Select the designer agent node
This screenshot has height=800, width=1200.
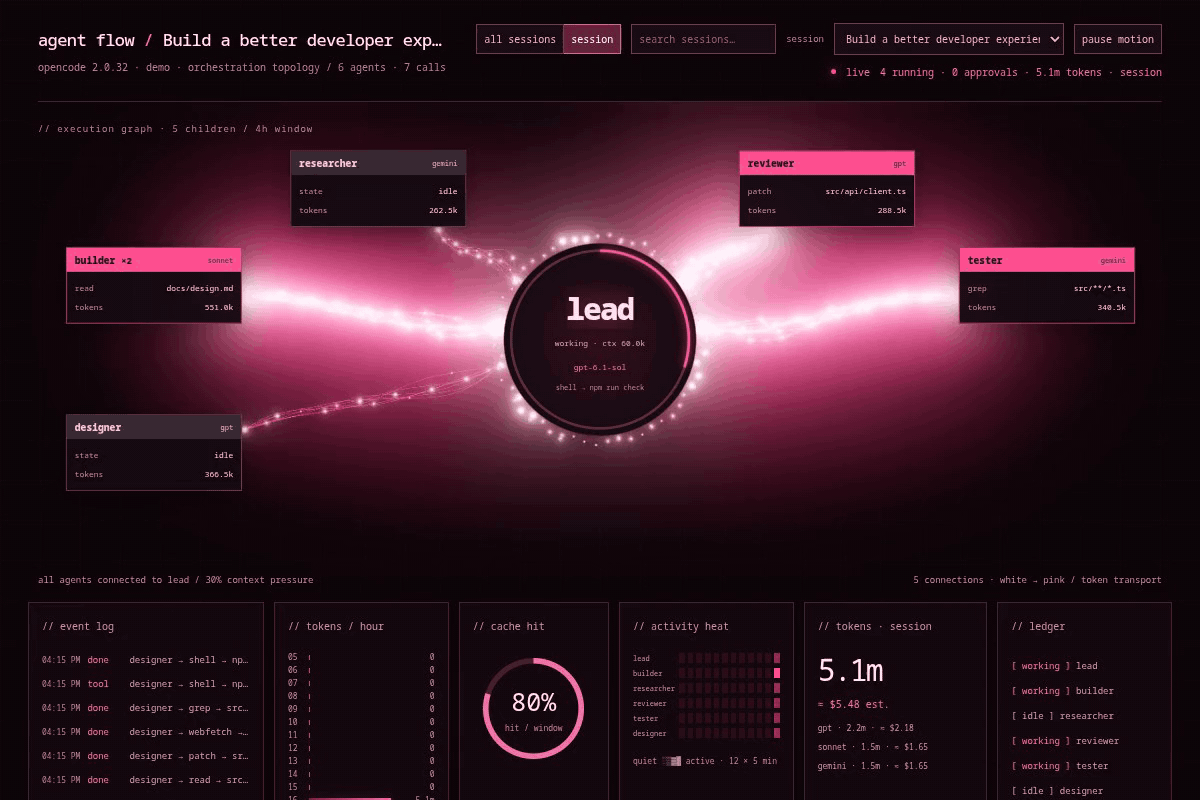click(x=154, y=452)
